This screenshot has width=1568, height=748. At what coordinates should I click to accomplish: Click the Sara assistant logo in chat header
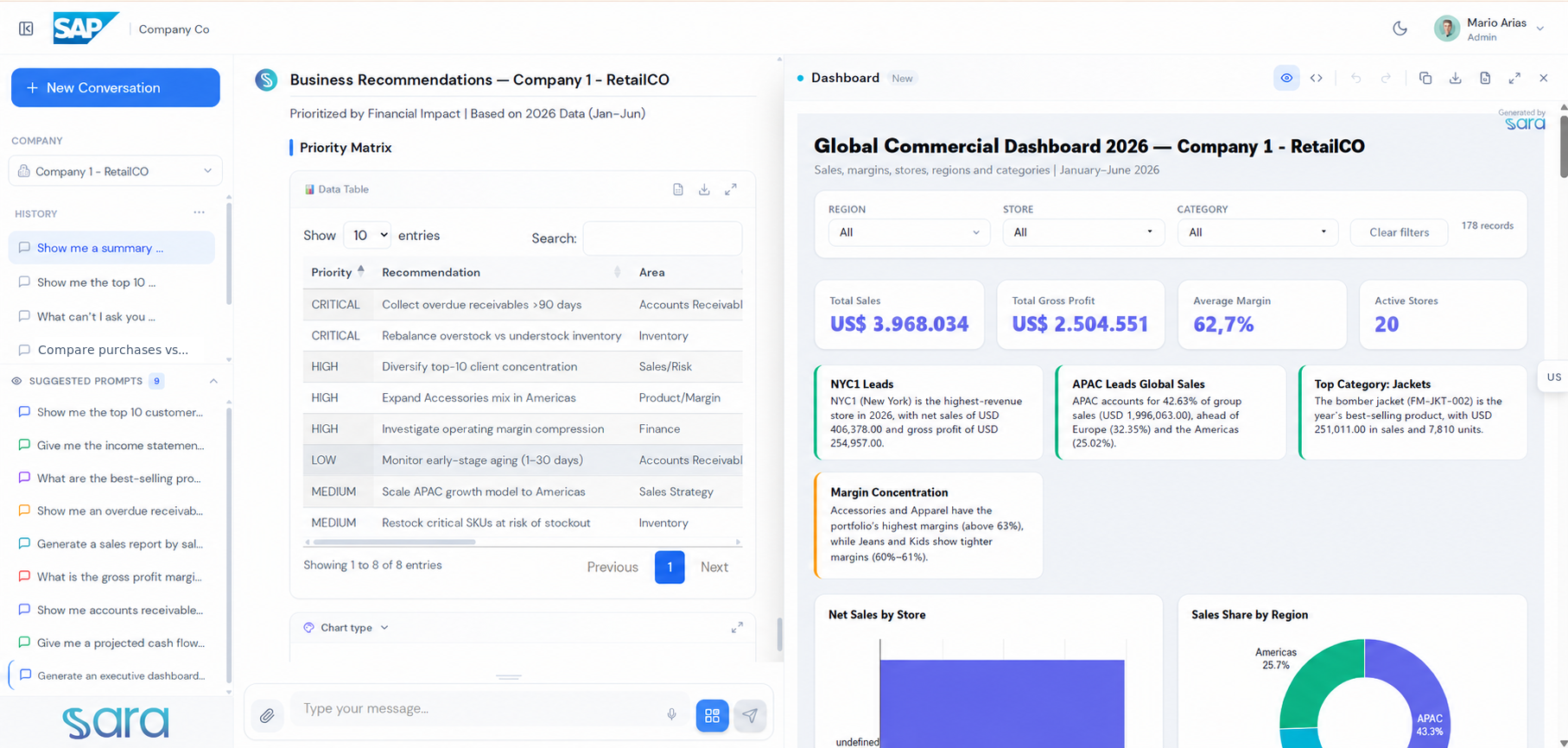[266, 79]
